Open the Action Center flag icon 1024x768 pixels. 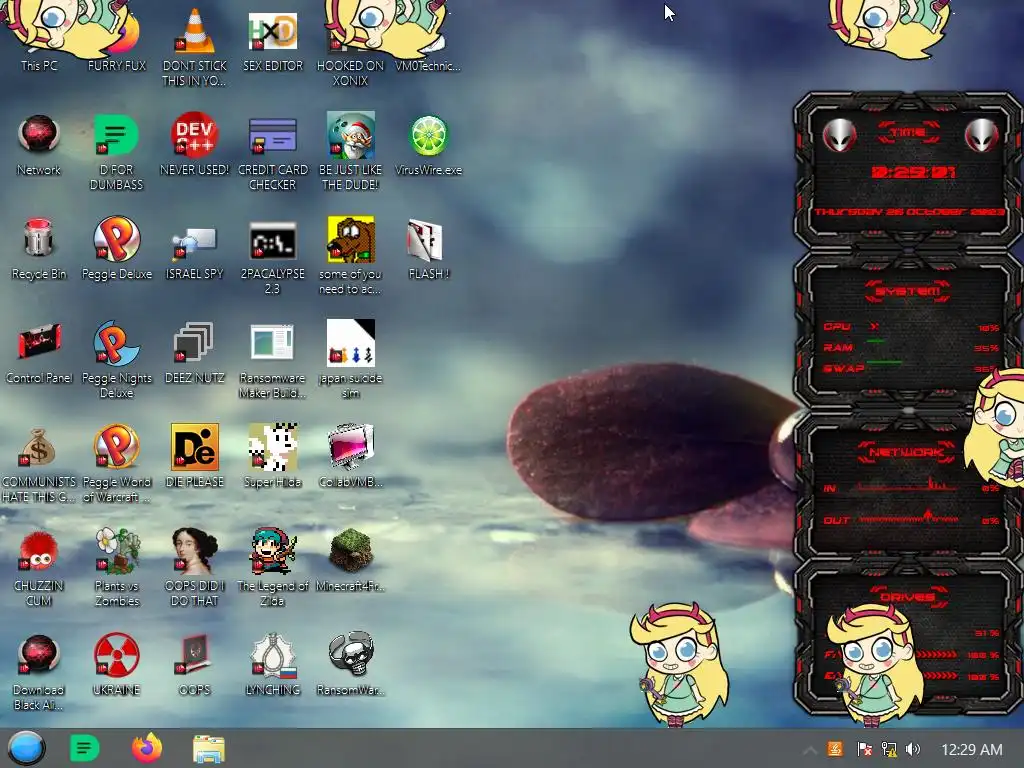864,749
